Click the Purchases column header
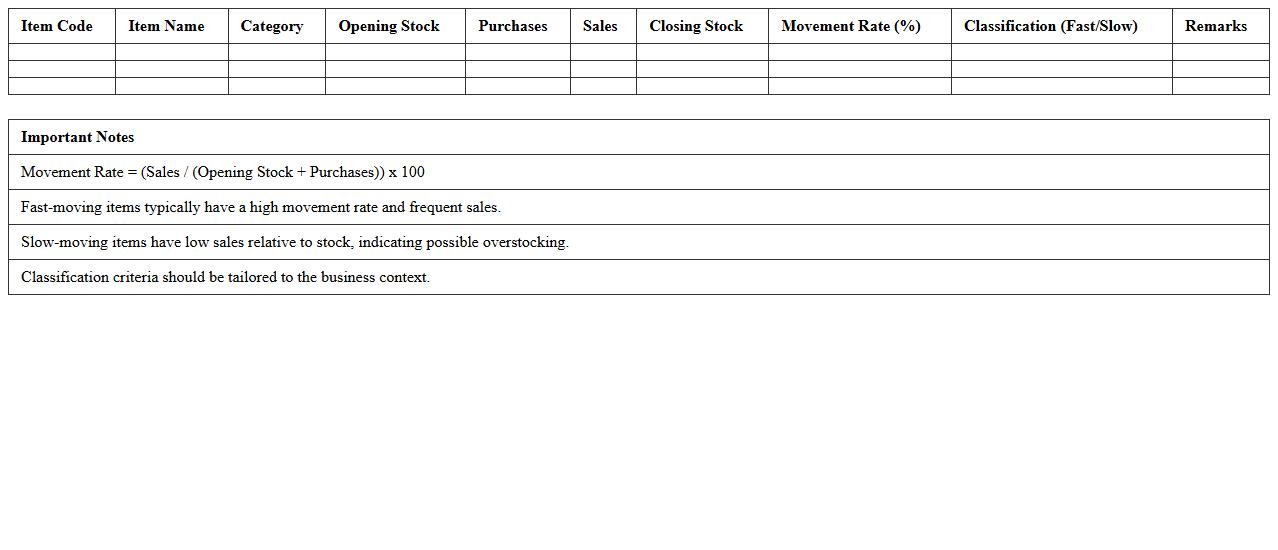Viewport: 1278px width, 550px height. pos(513,26)
